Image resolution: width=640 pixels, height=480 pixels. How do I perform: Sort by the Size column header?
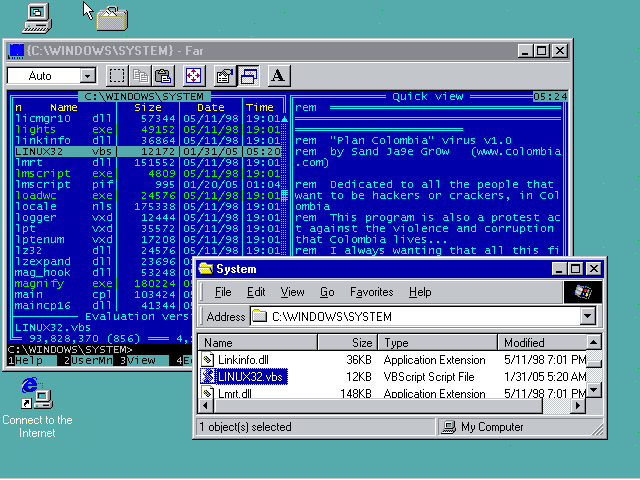(347, 342)
